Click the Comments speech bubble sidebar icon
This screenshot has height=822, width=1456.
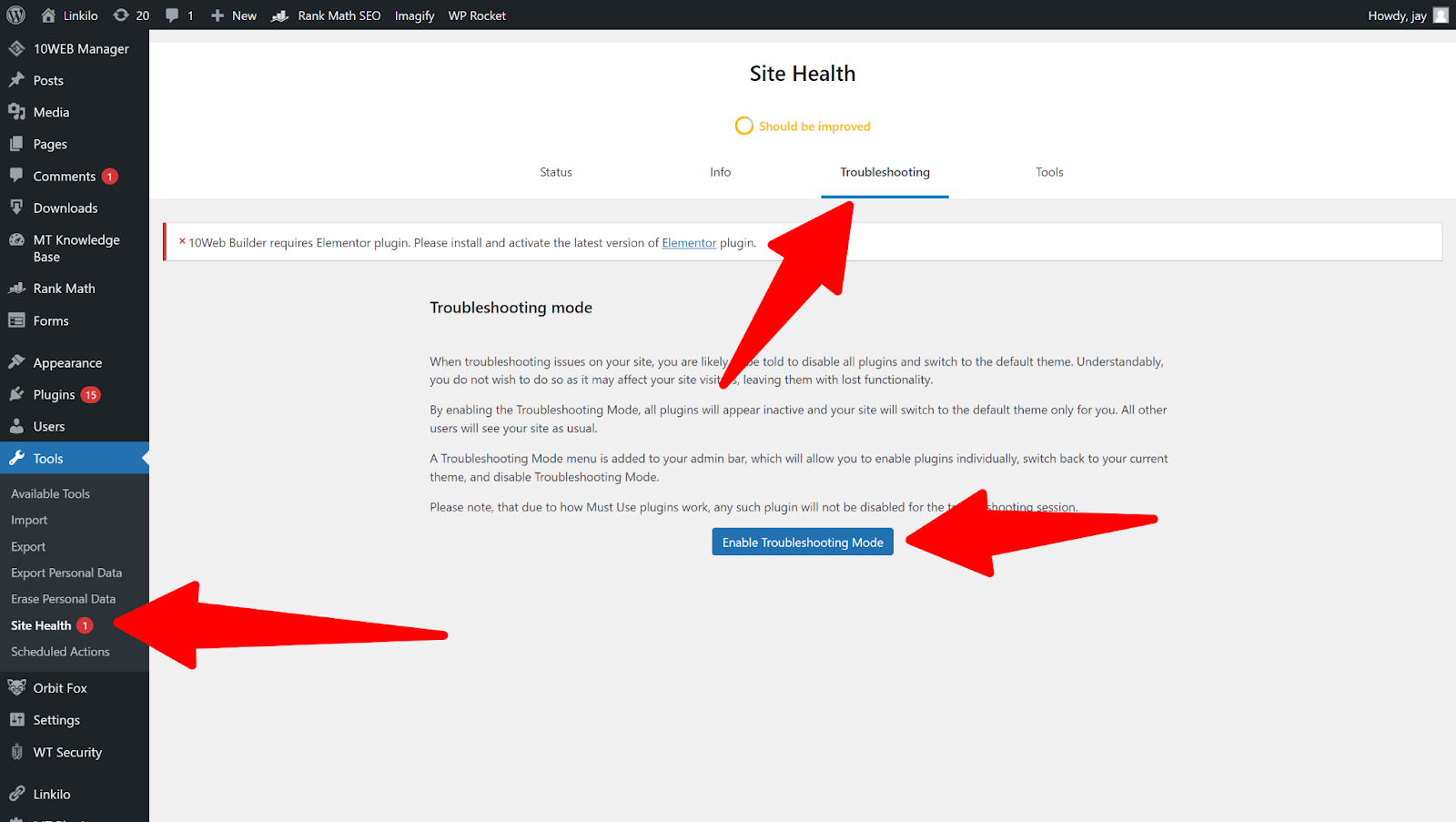click(x=16, y=176)
